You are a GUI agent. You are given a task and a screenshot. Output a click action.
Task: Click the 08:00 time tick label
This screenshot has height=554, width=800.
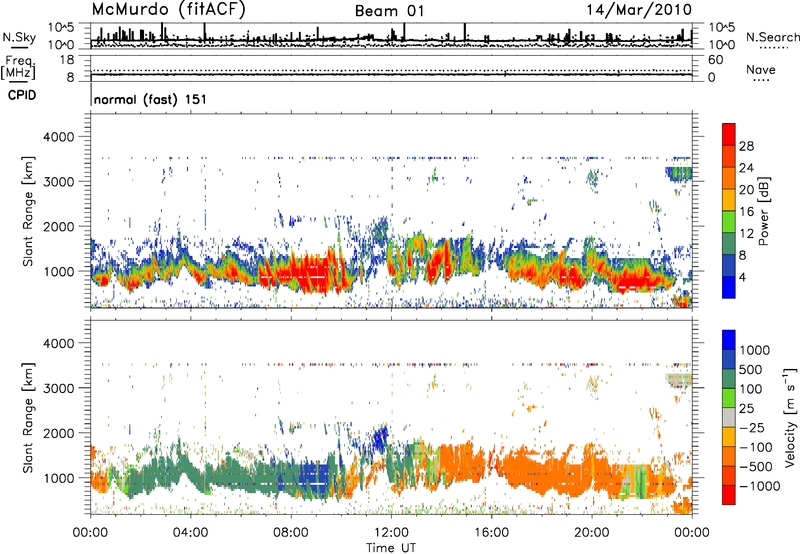(x=291, y=533)
